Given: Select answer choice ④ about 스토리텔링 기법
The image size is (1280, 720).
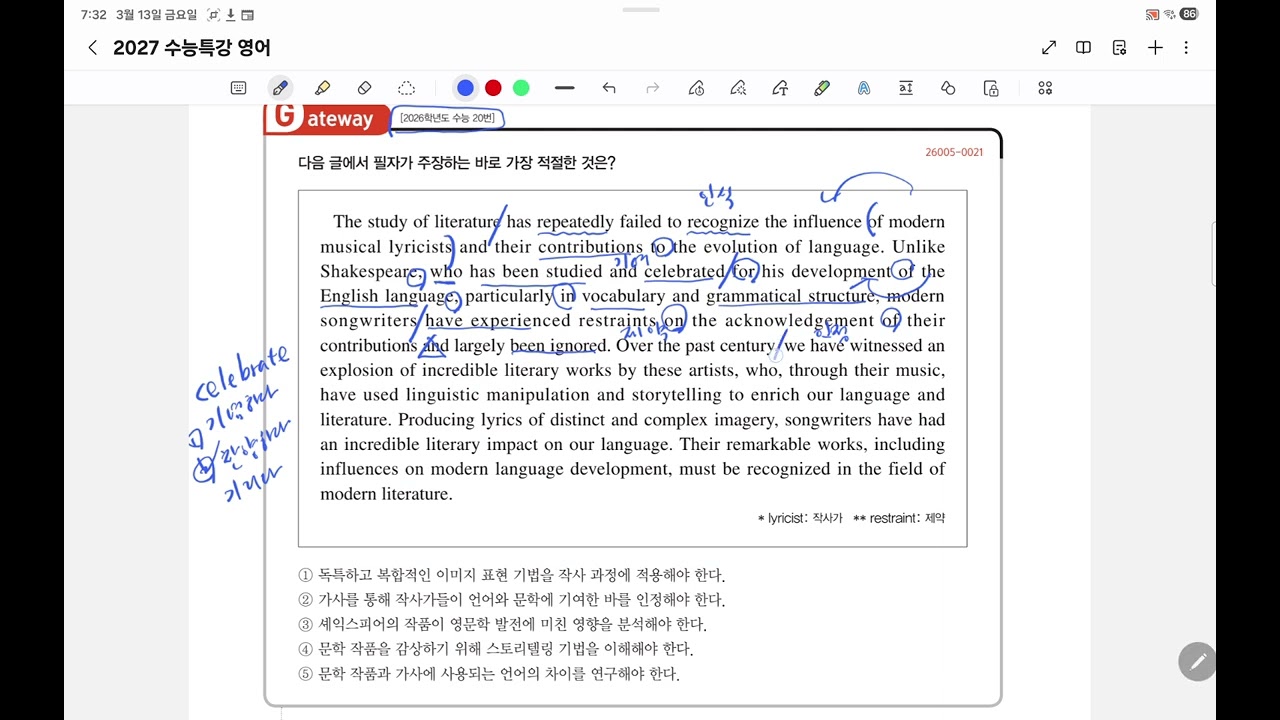Looking at the screenshot, I should [495, 649].
